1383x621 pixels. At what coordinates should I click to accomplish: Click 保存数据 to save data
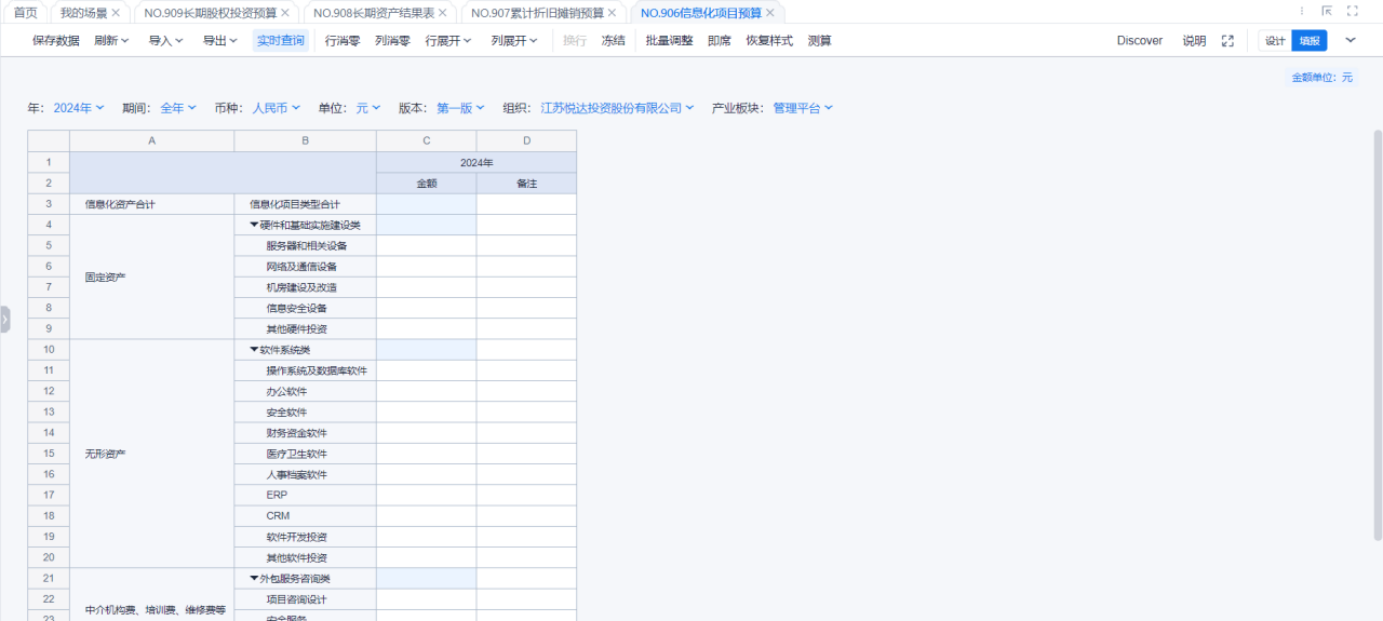click(55, 41)
